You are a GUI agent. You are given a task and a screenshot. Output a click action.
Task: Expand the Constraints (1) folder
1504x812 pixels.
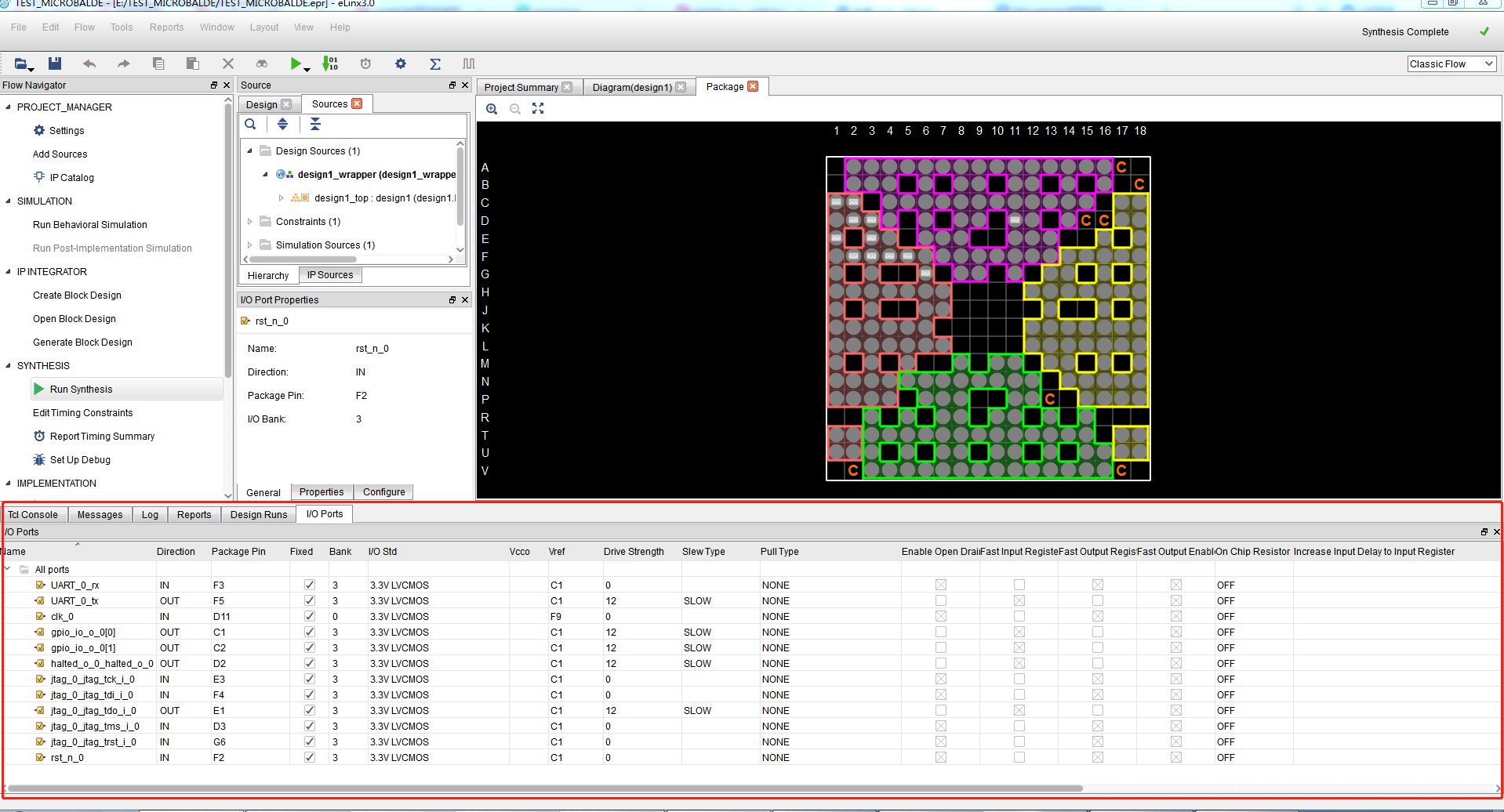click(250, 222)
